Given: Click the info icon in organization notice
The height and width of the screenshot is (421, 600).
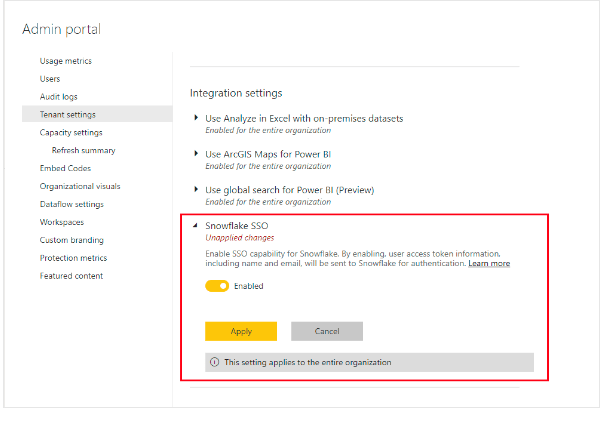Looking at the screenshot, I should tap(215, 362).
